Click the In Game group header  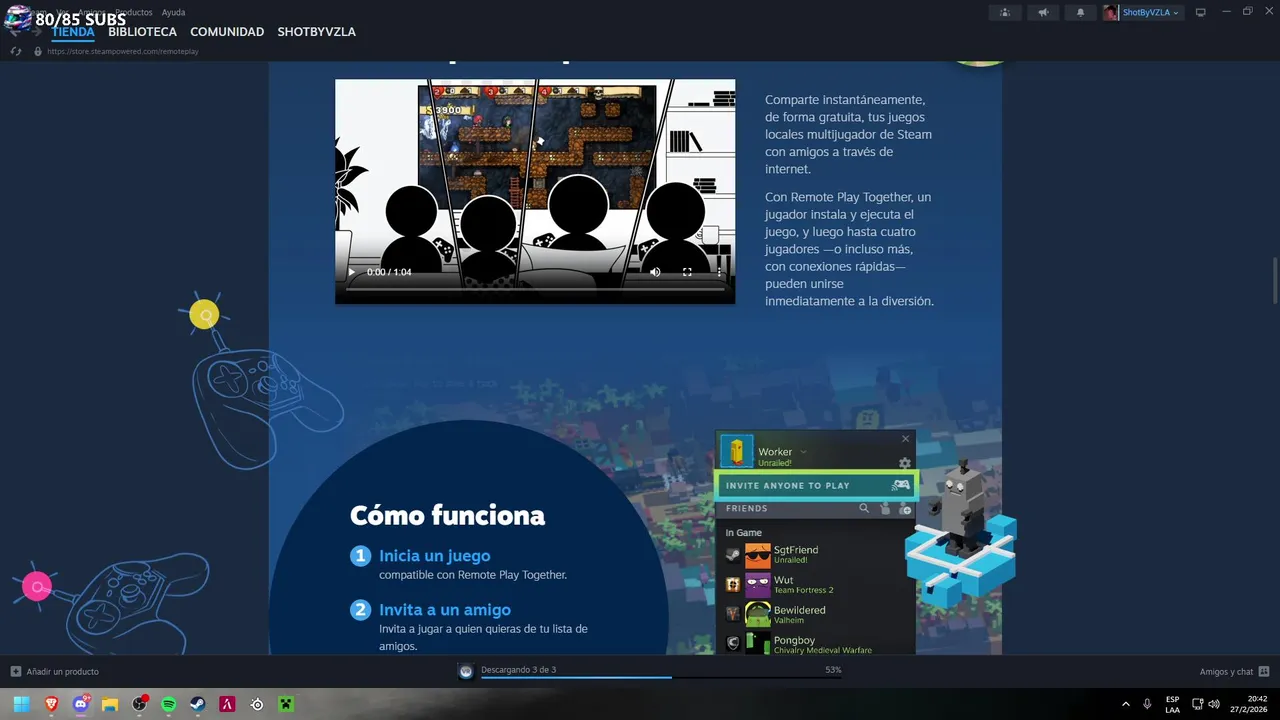coord(744,533)
